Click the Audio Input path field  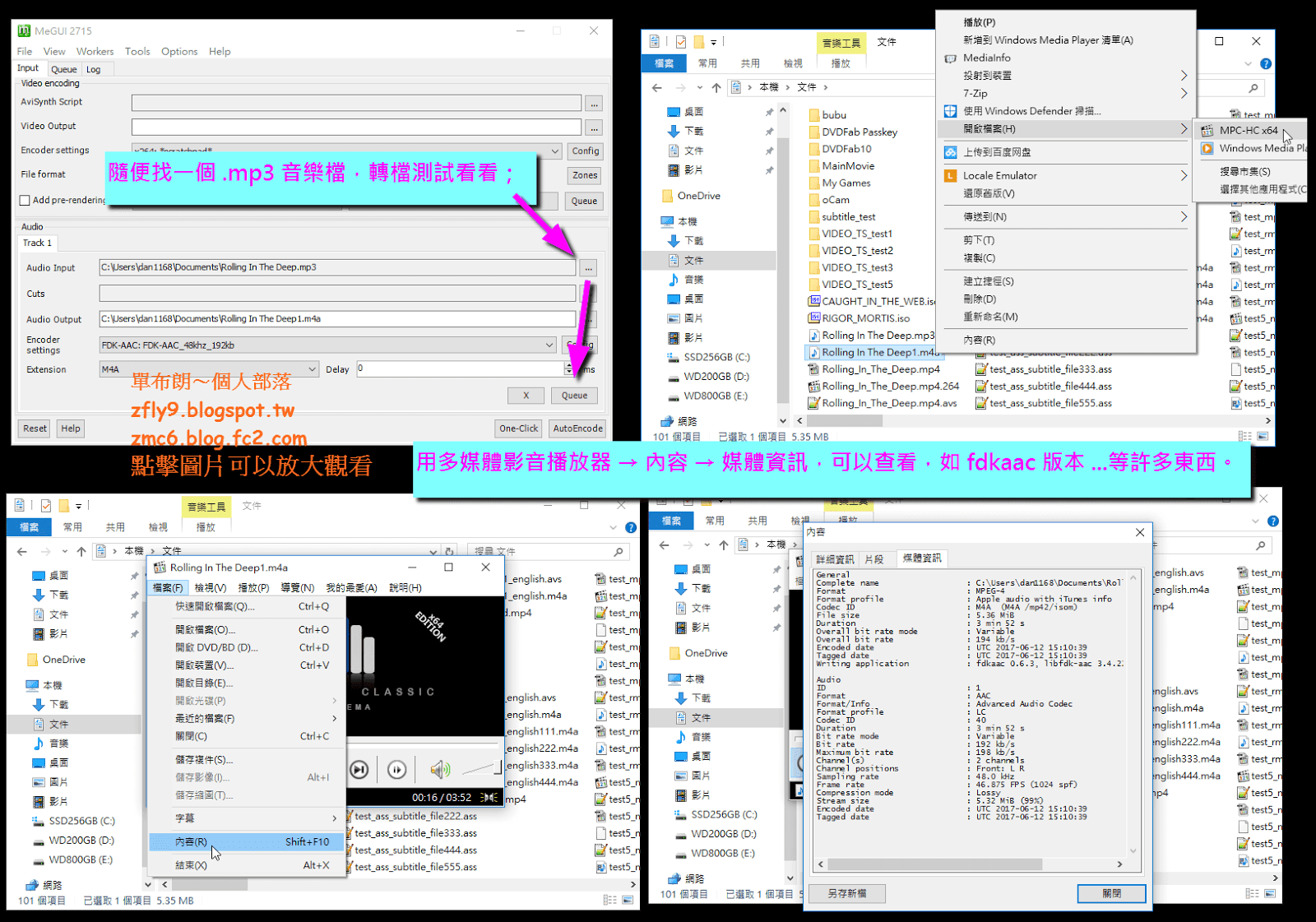pos(337,267)
